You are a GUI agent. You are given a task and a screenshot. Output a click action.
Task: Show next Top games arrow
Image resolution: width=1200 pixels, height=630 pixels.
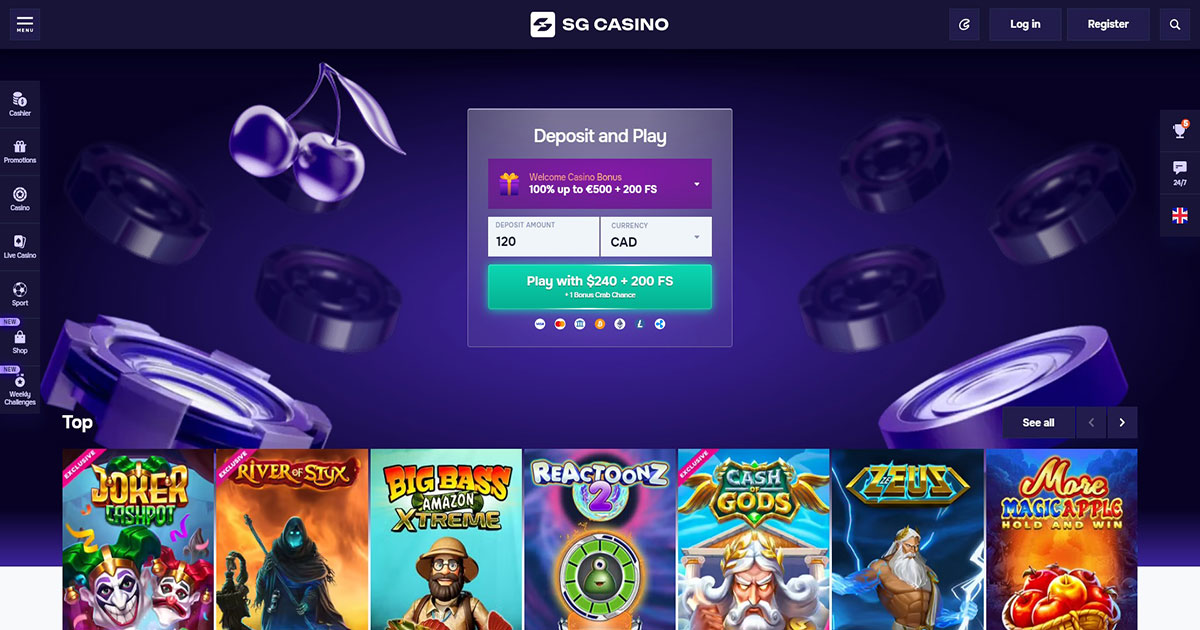tap(1122, 423)
